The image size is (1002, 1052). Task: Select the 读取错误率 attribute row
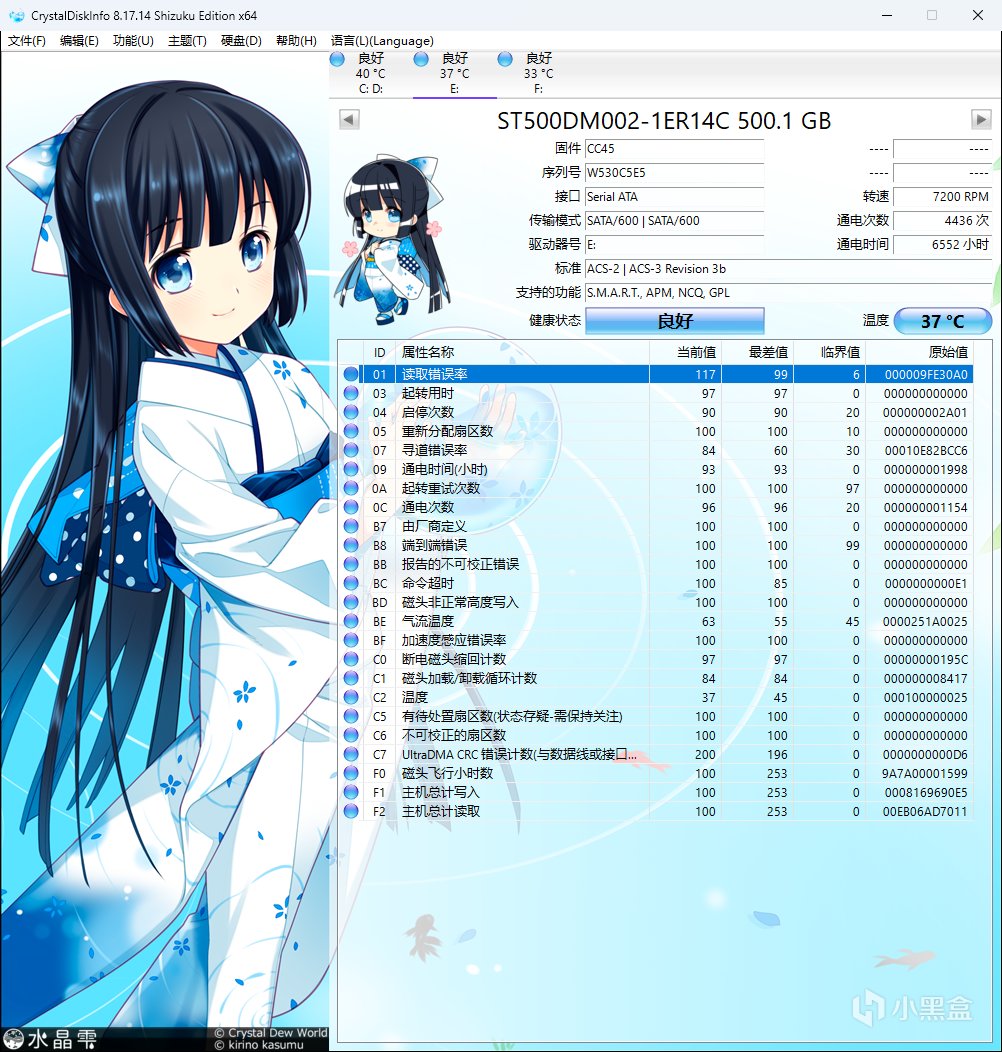click(656, 374)
